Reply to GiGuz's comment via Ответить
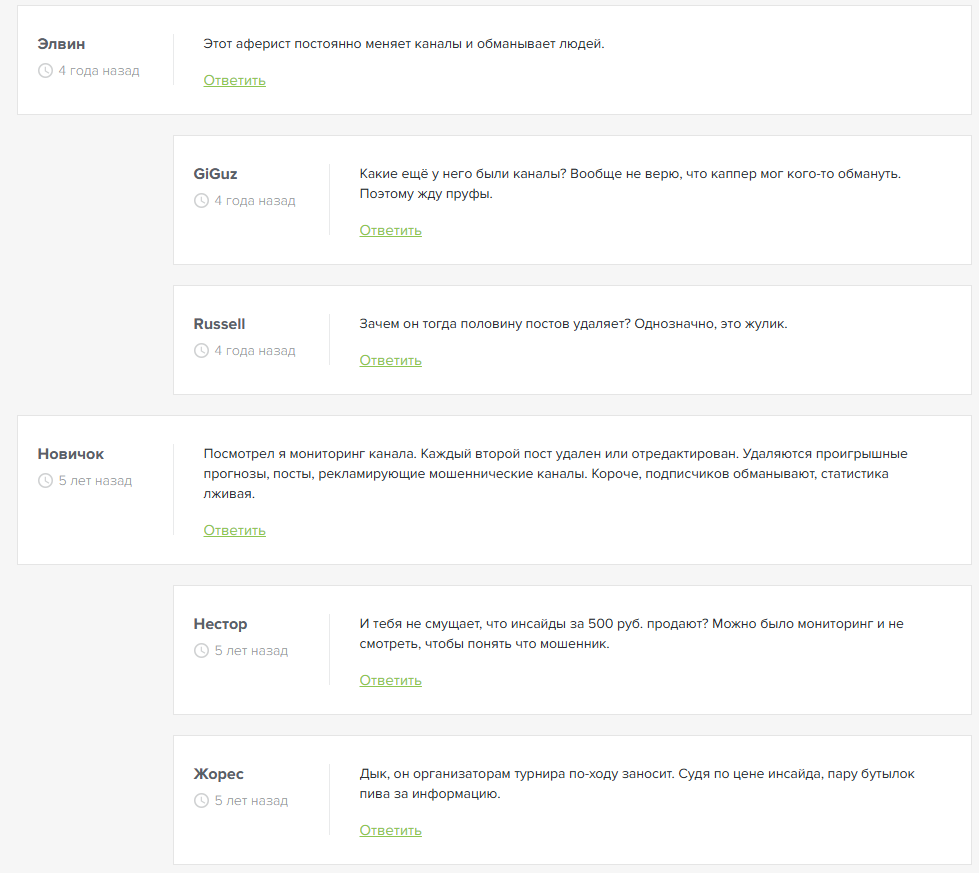Viewport: 979px width, 873px height. click(x=391, y=230)
